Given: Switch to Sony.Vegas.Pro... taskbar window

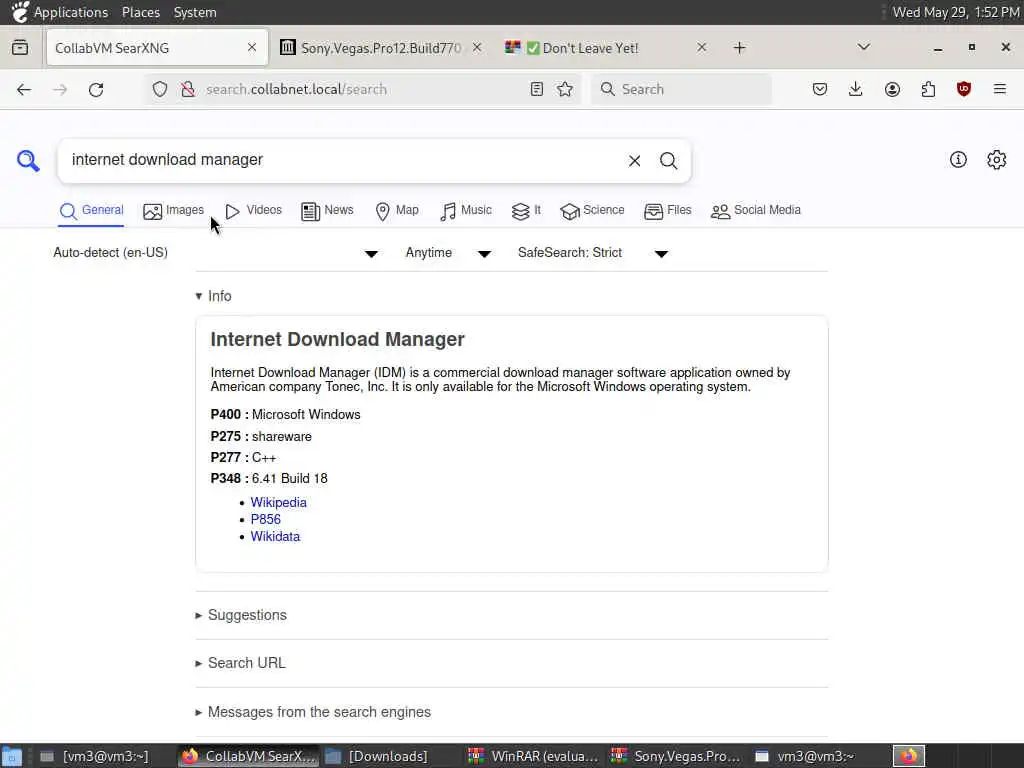Looking at the screenshot, I should pyautogui.click(x=677, y=756).
